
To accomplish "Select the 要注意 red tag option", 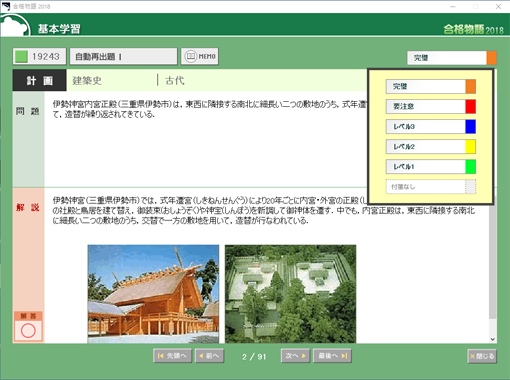I will pos(431,106).
